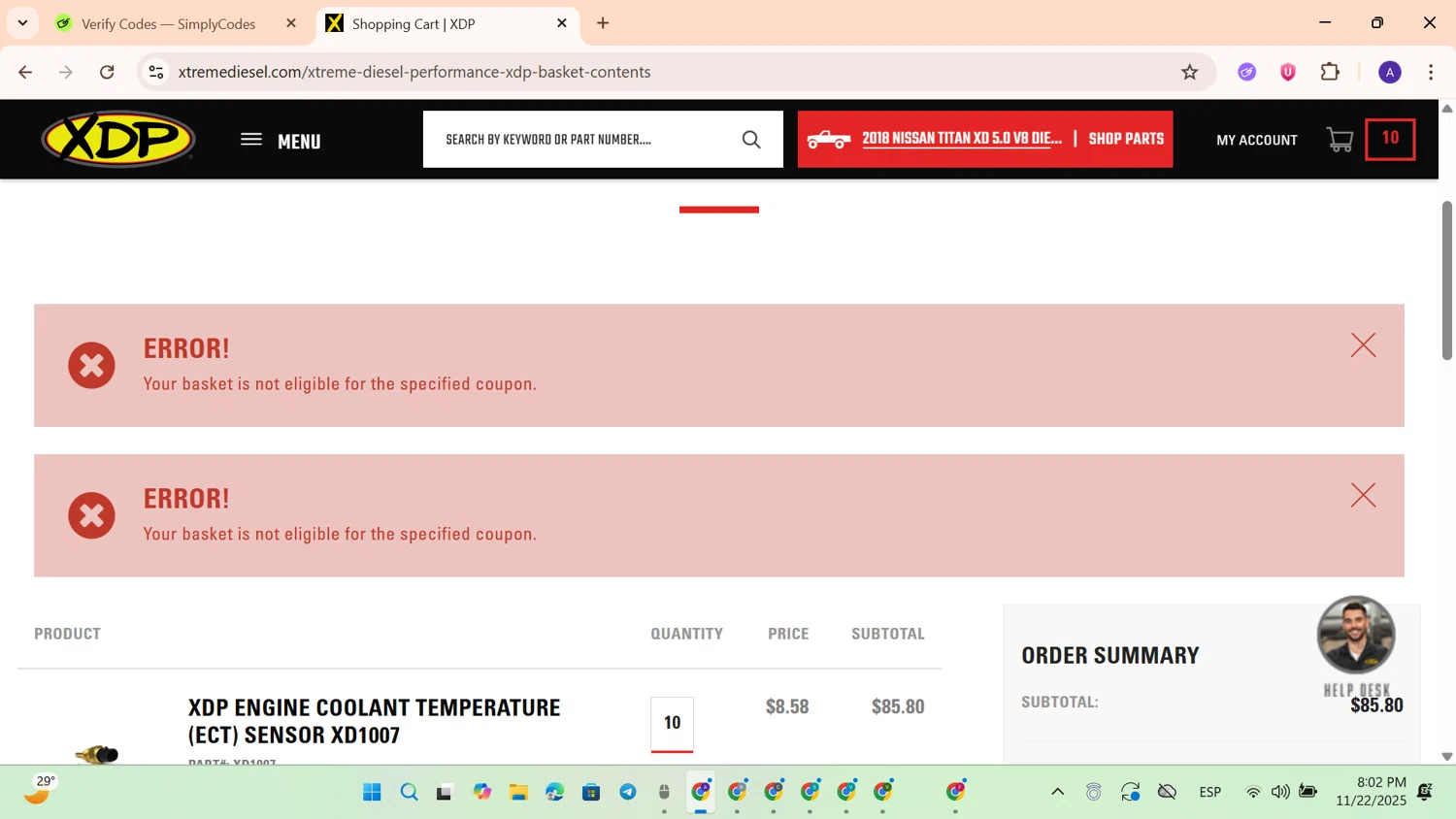Click the scrollbar down arrow
The height and width of the screenshot is (819, 1456).
click(1446, 756)
